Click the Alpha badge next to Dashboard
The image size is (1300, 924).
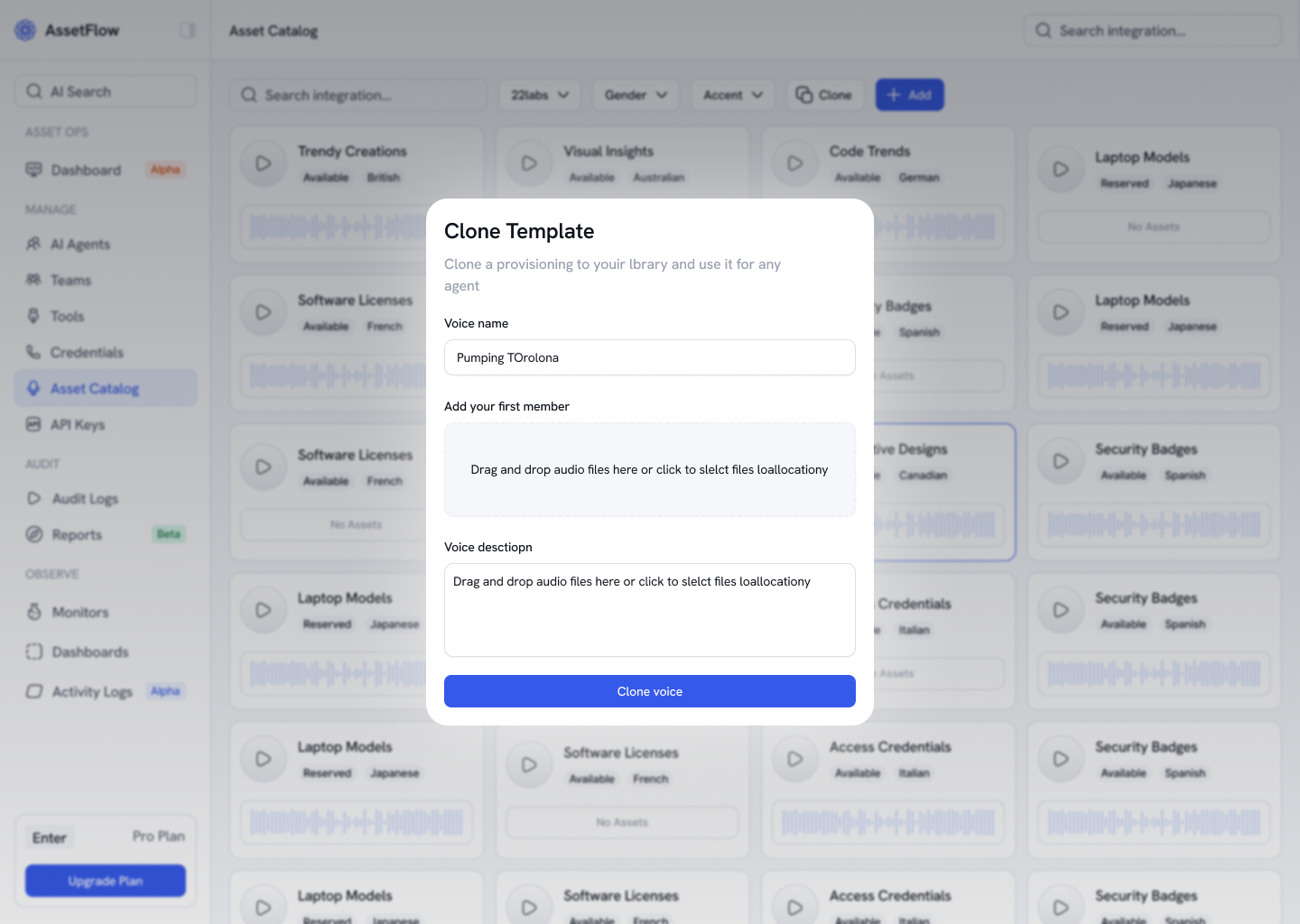165,170
